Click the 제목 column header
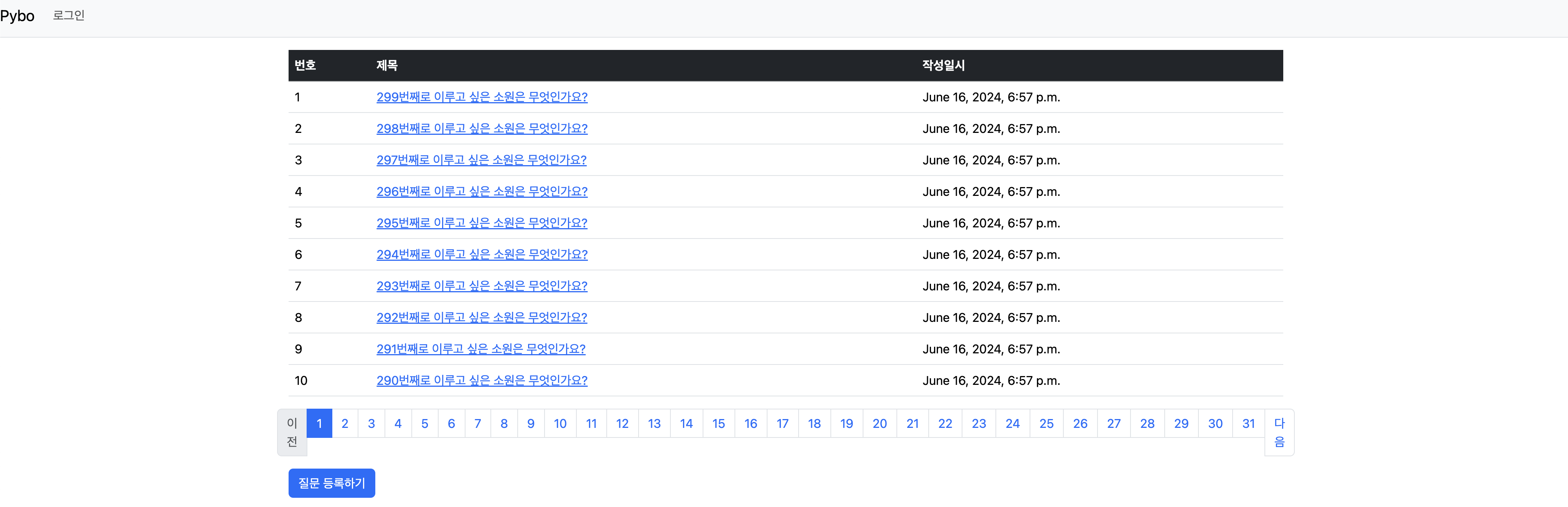Image resolution: width=1568 pixels, height=507 pixels. (x=386, y=65)
